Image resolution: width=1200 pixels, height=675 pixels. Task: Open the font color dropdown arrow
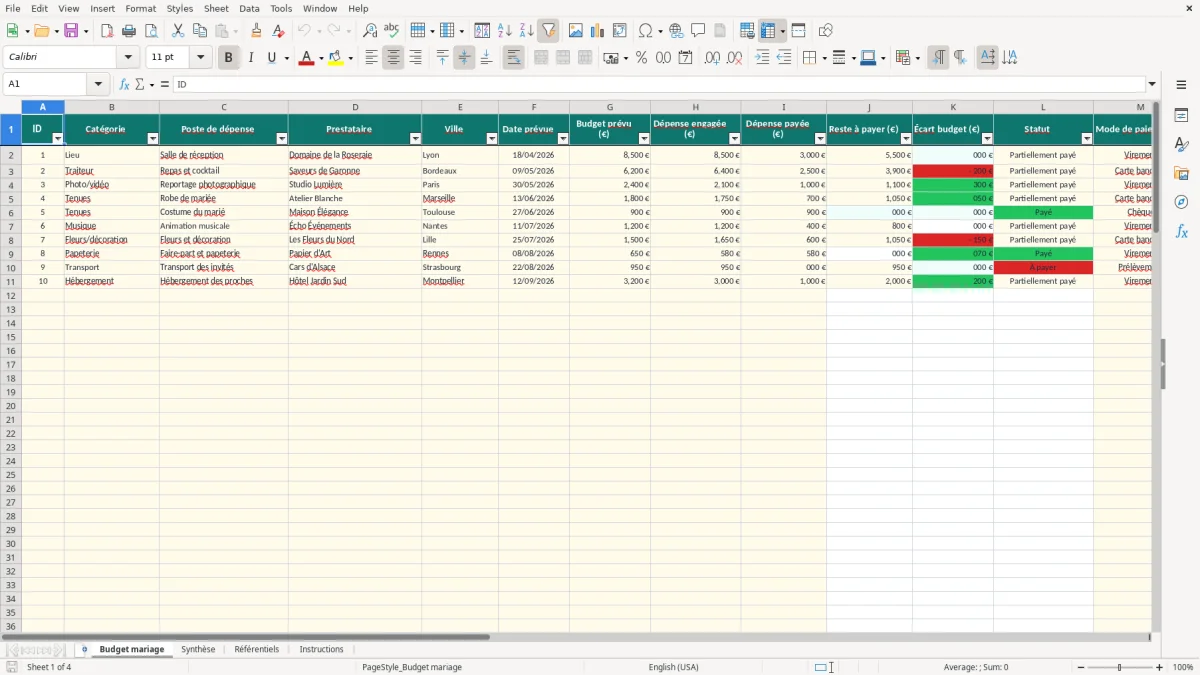(x=320, y=58)
